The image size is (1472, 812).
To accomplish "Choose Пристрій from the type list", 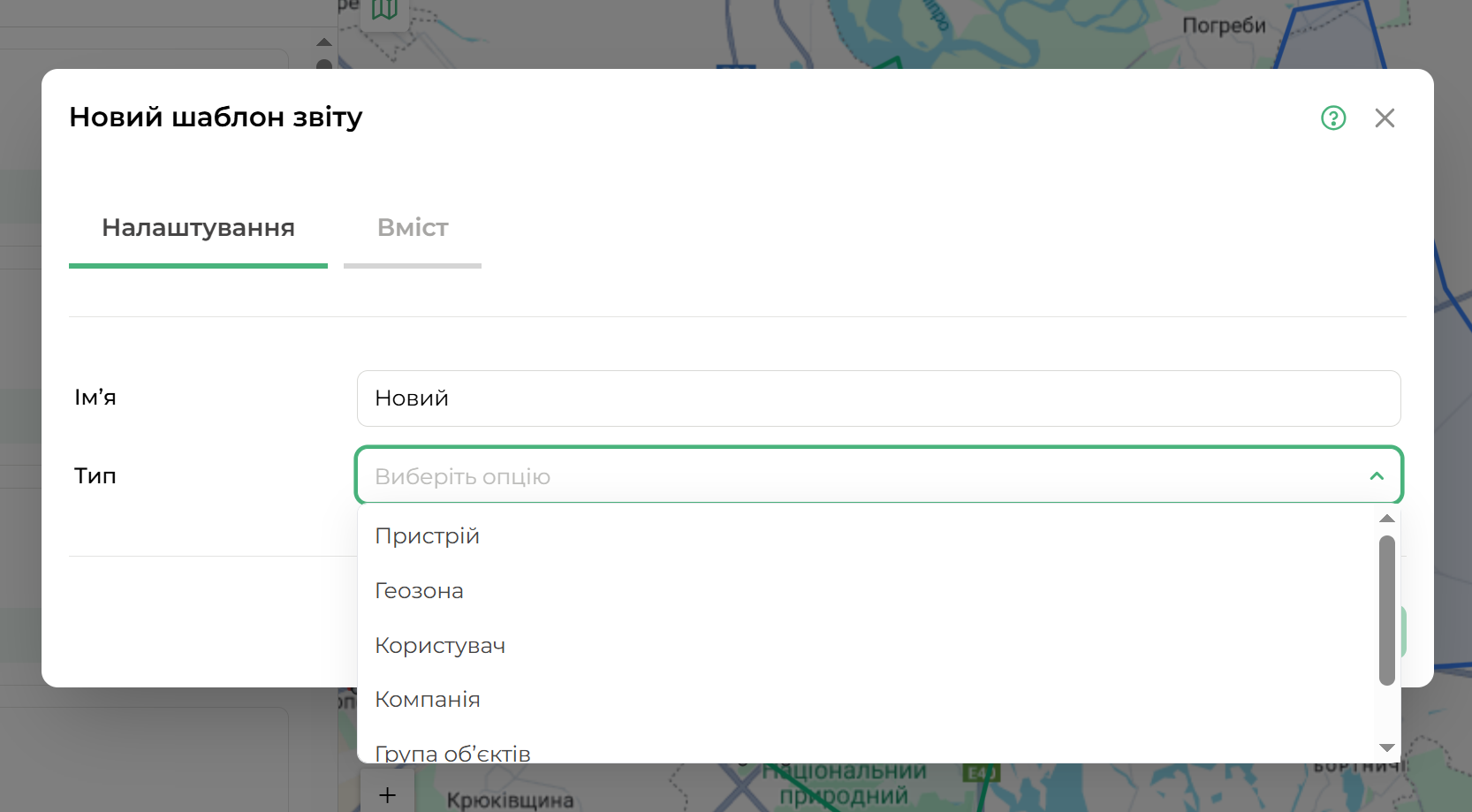I will point(428,536).
